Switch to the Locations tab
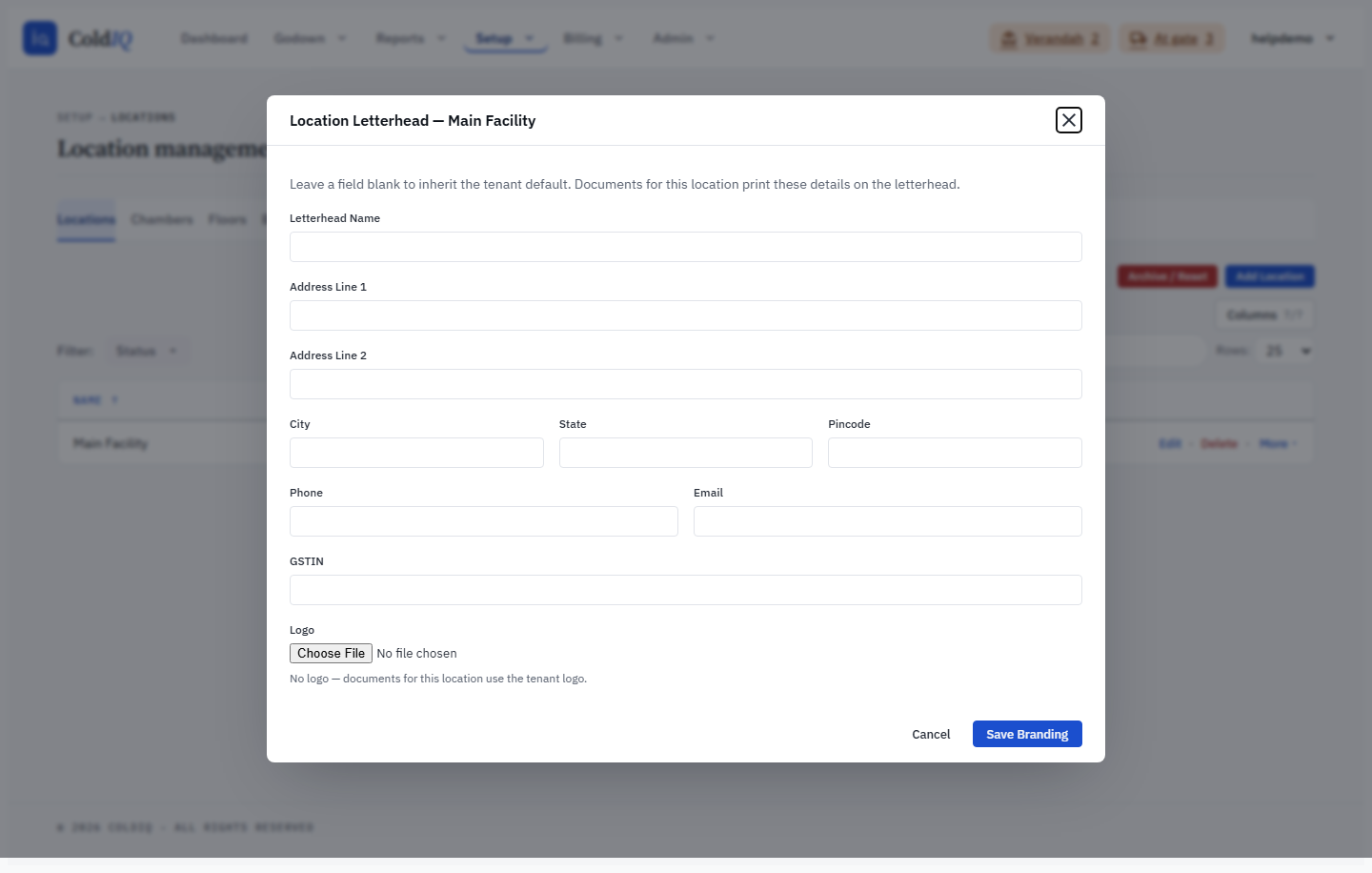Viewport: 1372px width, 873px height. tap(86, 219)
